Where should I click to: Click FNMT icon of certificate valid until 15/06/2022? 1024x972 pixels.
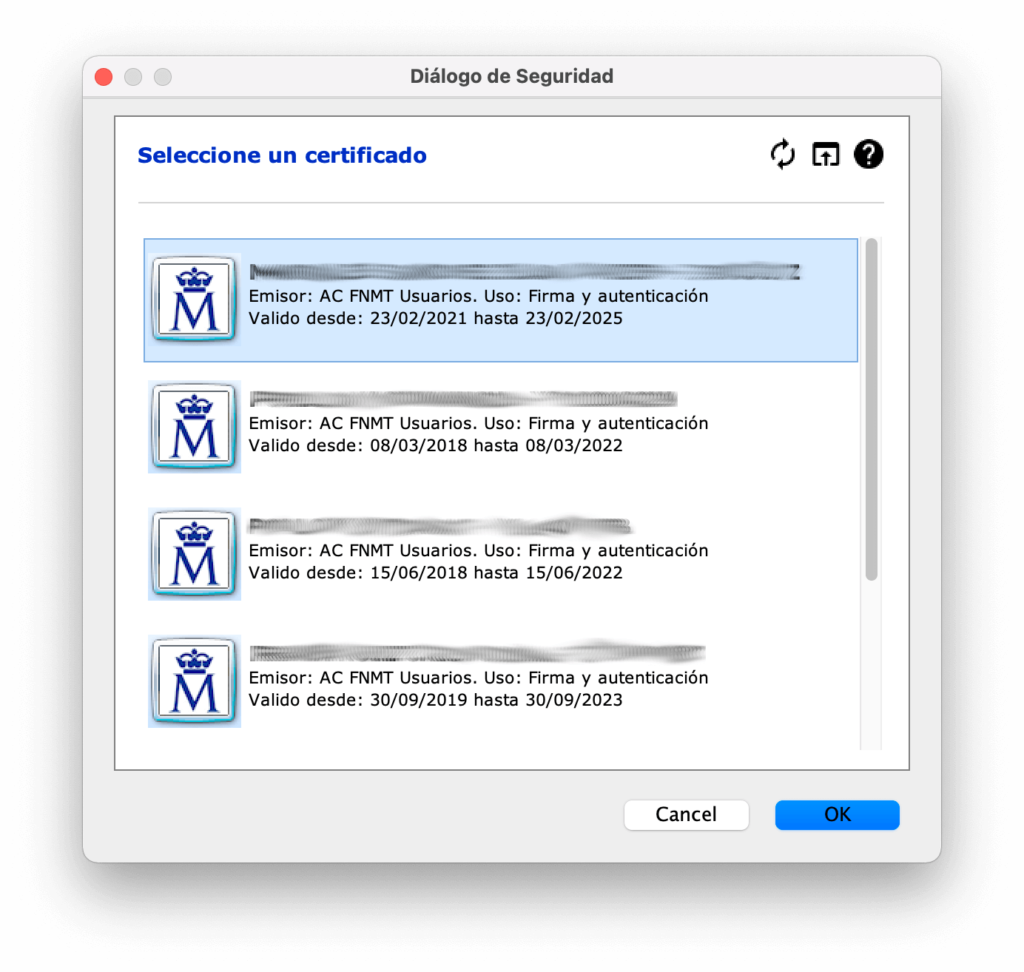(194, 554)
